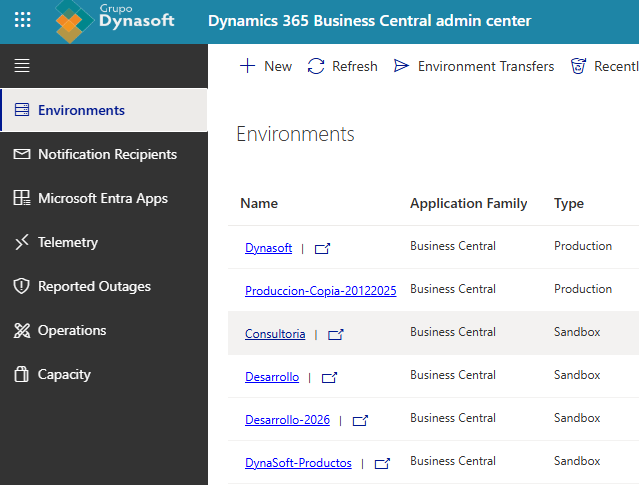Viewport: 639px width, 485px height.
Task: Go to Notification Recipients page
Action: [107, 154]
